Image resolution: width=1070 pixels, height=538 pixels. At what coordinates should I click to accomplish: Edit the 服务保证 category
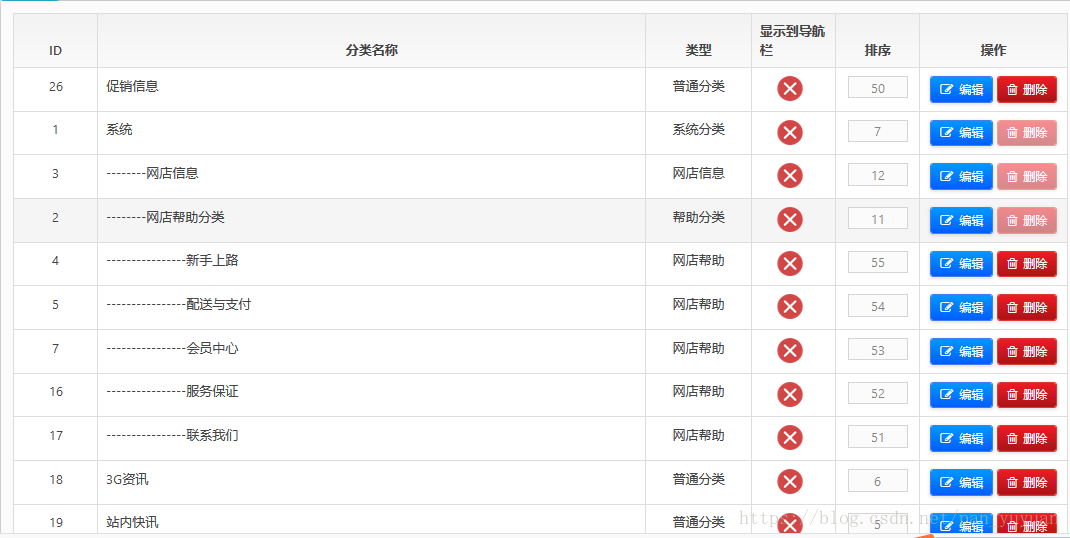click(x=961, y=395)
